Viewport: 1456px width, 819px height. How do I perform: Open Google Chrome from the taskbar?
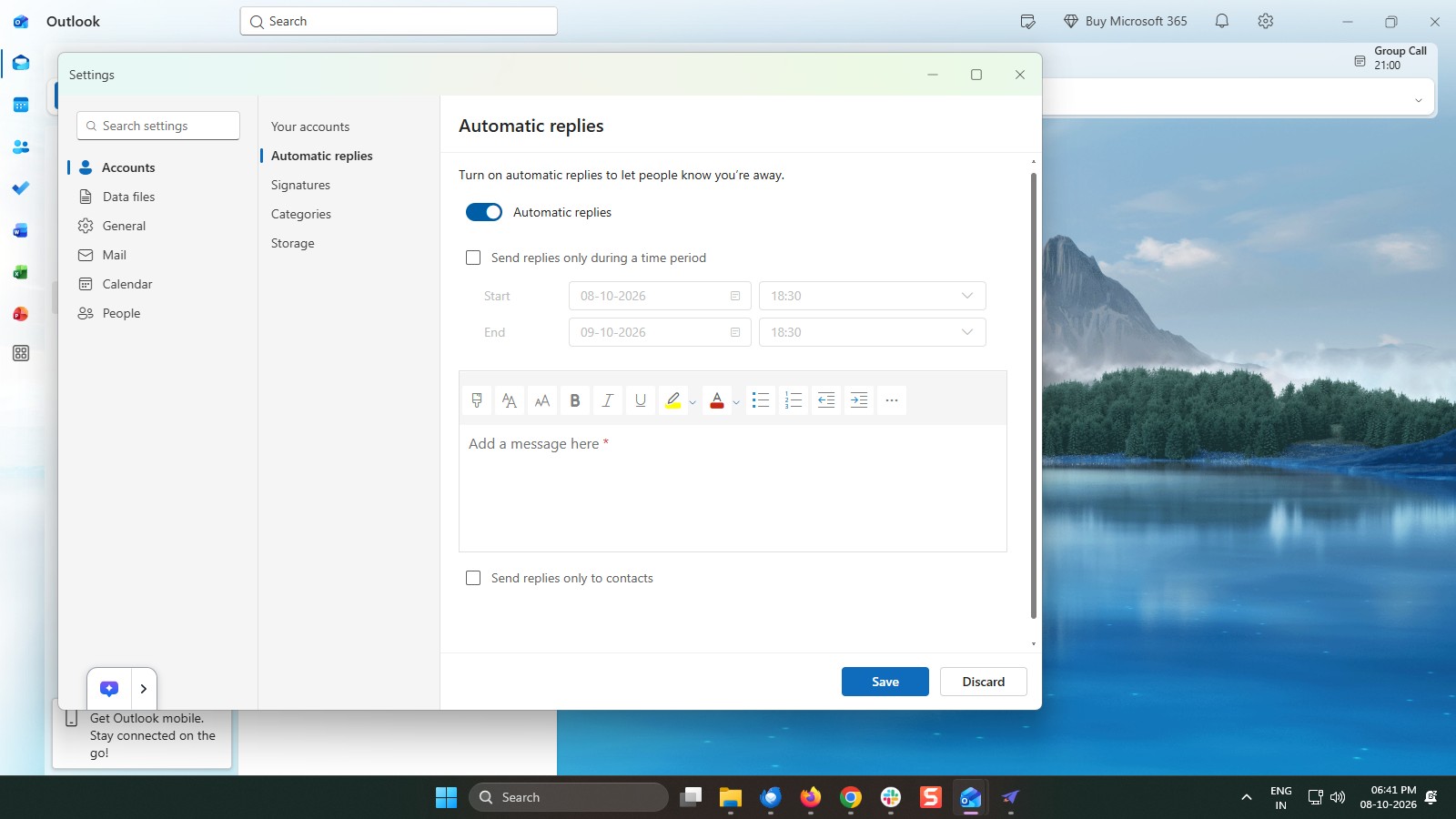pos(851,797)
